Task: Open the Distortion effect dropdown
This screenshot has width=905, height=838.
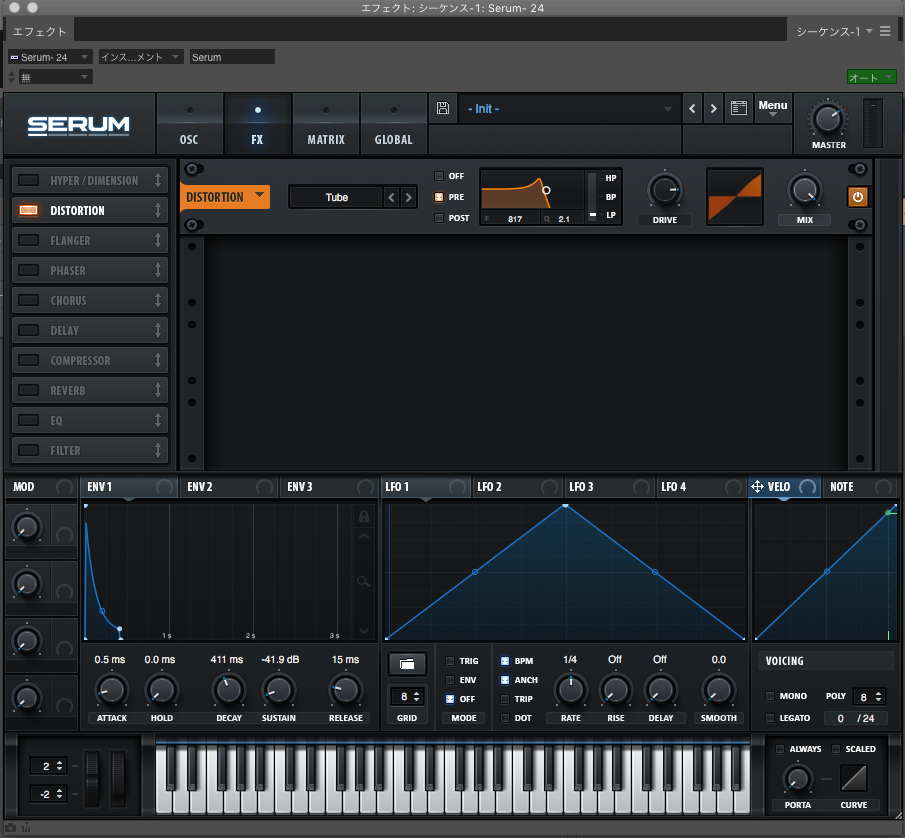Action: click(x=225, y=197)
